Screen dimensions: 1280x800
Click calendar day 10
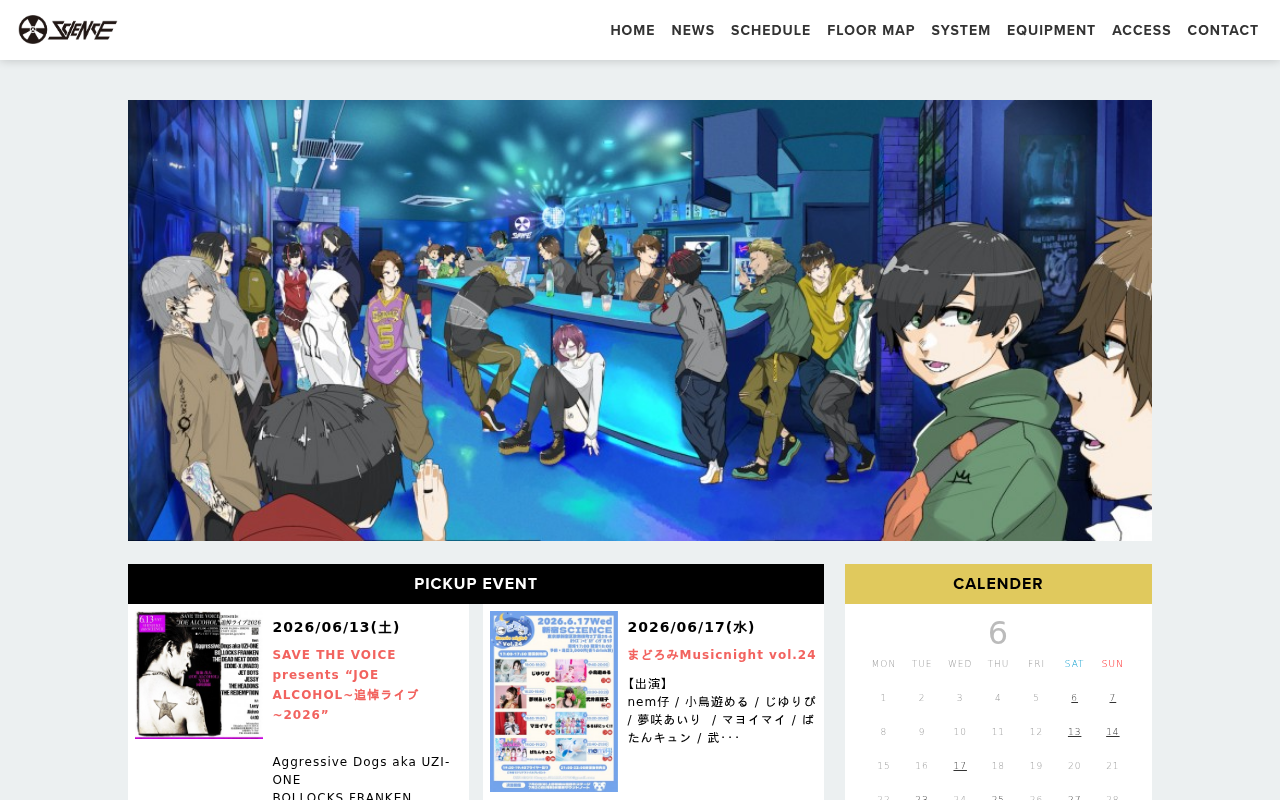960,732
